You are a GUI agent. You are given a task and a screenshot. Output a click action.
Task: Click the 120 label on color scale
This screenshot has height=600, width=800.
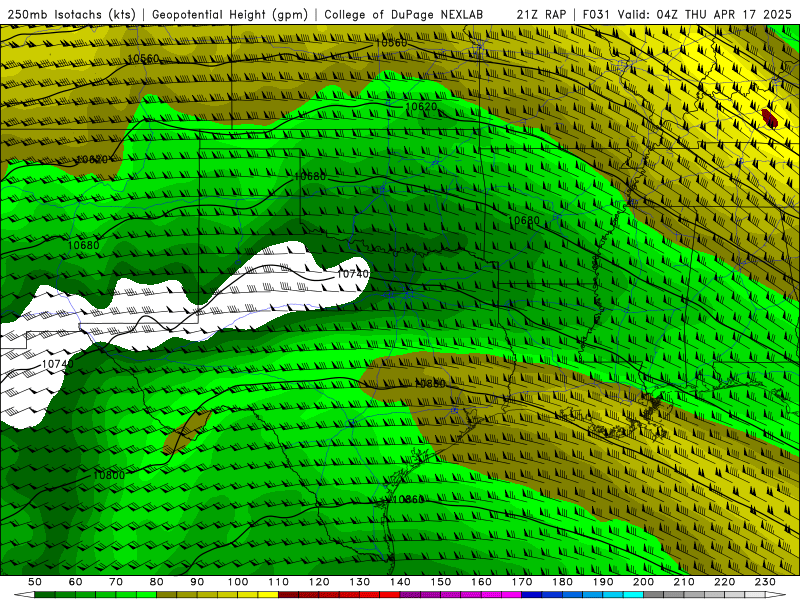coord(319,582)
